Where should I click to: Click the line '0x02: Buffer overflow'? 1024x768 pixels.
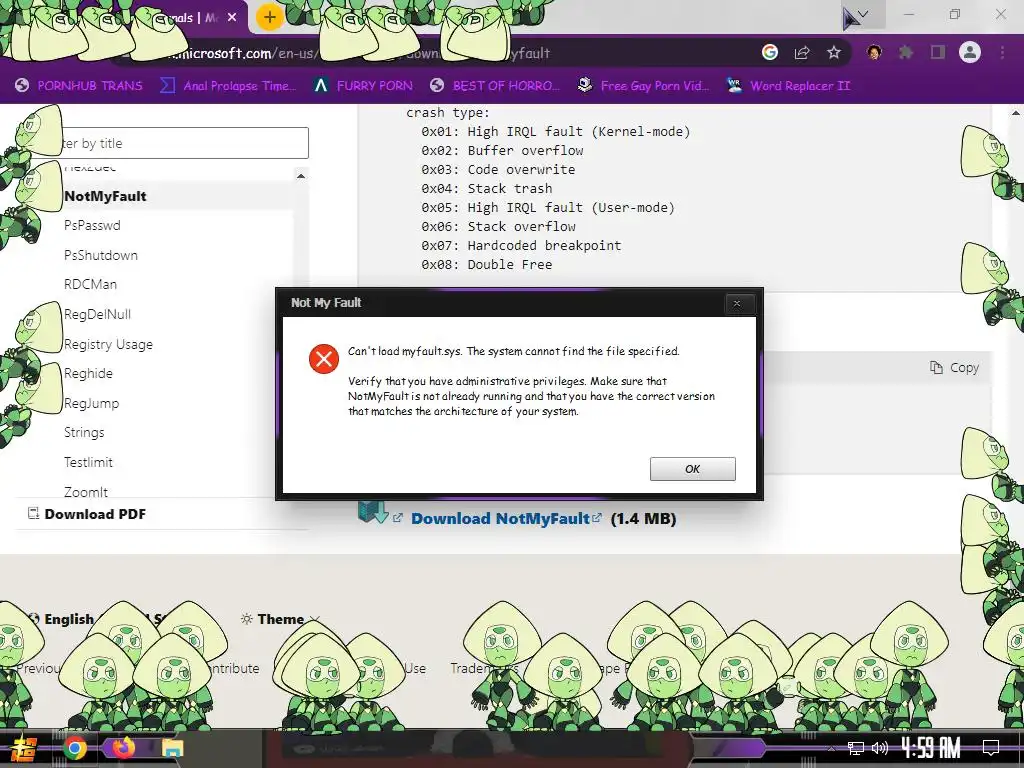(502, 150)
